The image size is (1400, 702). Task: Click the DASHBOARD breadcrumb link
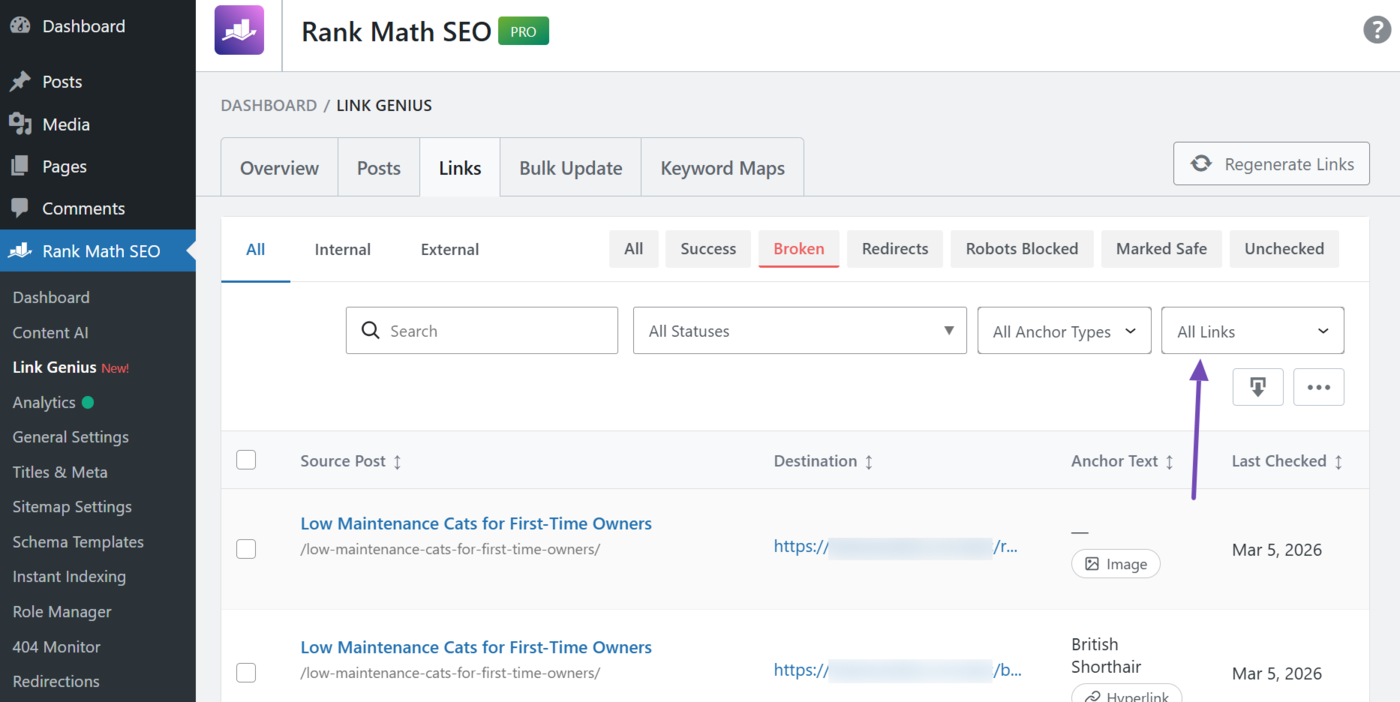click(268, 105)
